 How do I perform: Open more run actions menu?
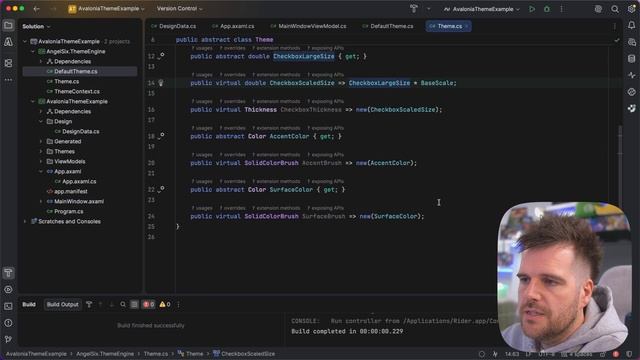tap(562, 9)
